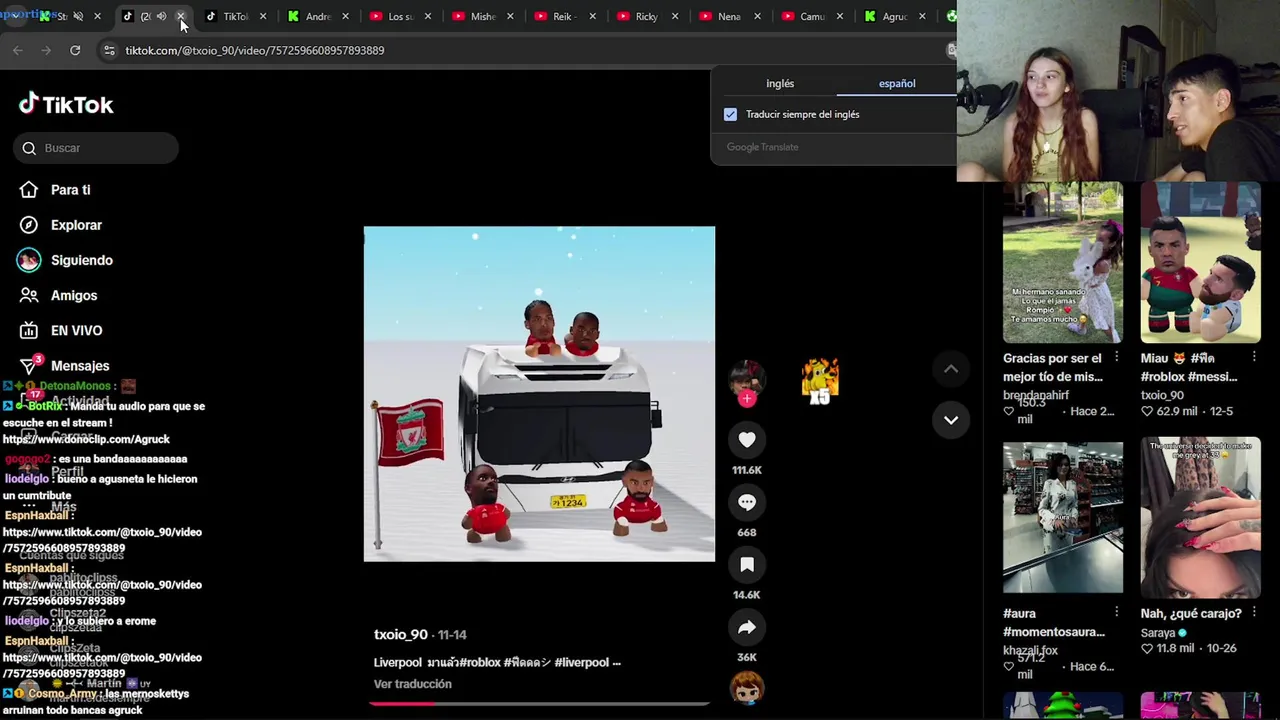Open options menu for the Miau video
The height and width of the screenshot is (720, 1280).
point(1254,358)
